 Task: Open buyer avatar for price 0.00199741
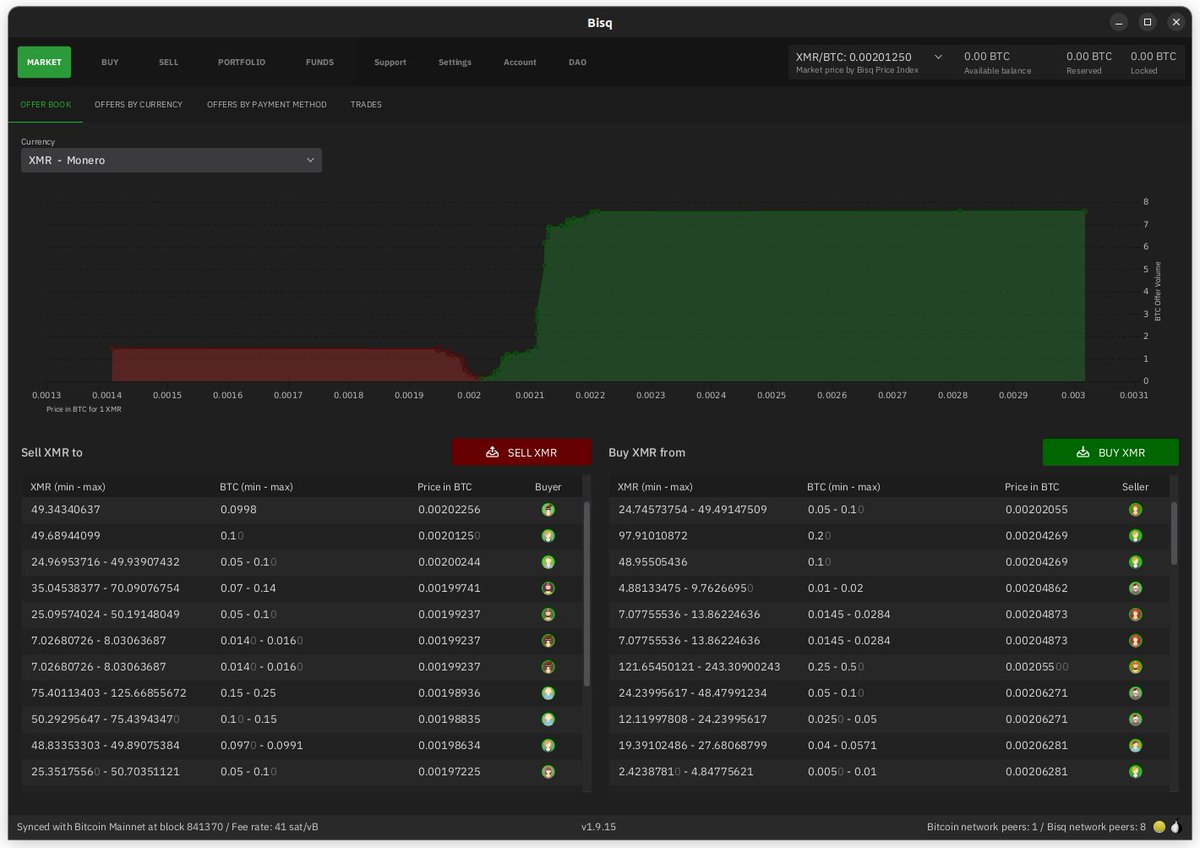[548, 588]
